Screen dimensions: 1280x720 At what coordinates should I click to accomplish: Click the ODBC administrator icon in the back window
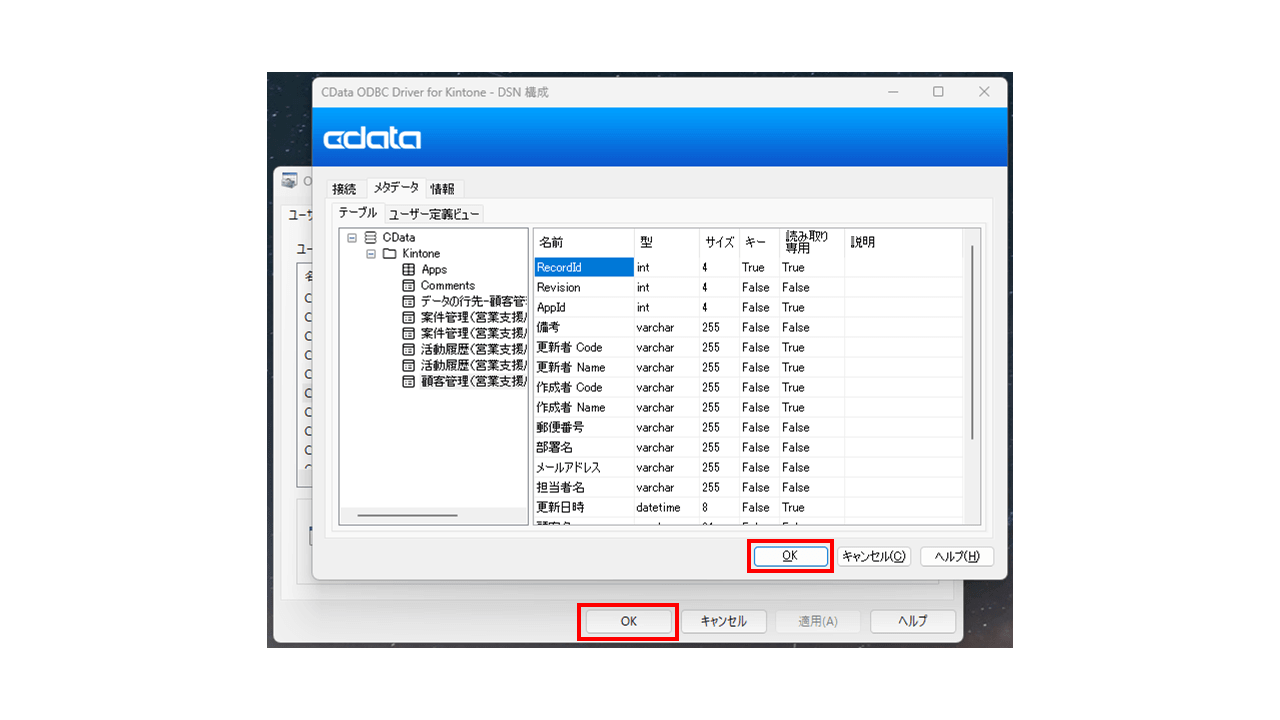pyautogui.click(x=290, y=181)
